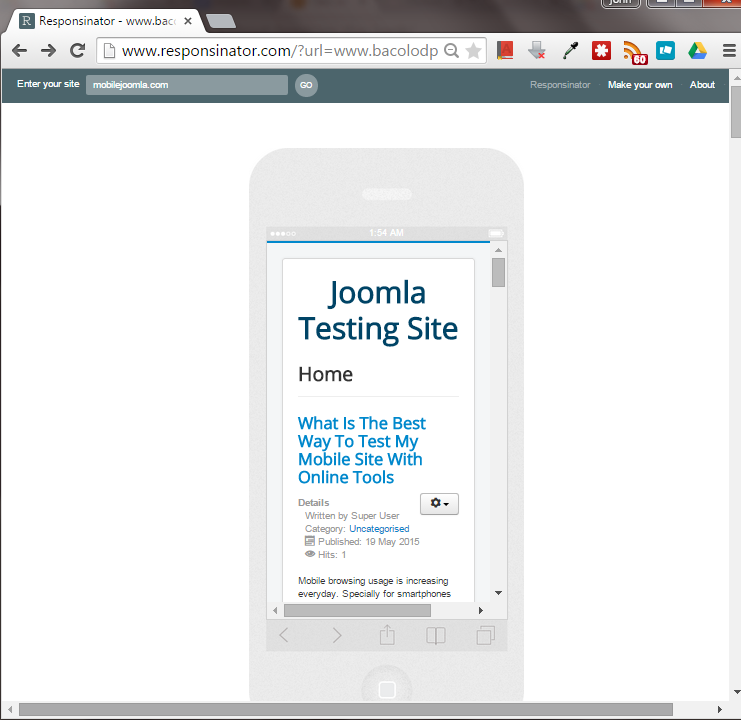Open the Google Drive extension icon
Screen dimensions: 741x720
698,51
